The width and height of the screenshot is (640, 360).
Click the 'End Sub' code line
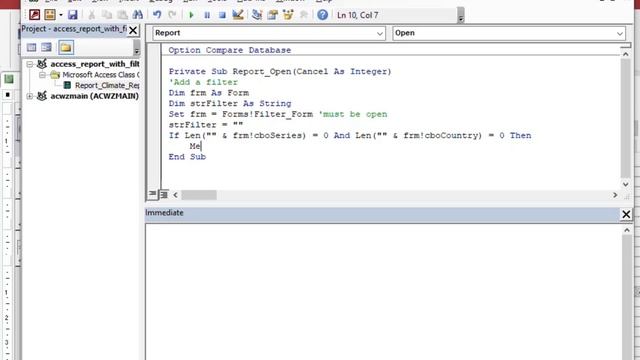pos(187,157)
